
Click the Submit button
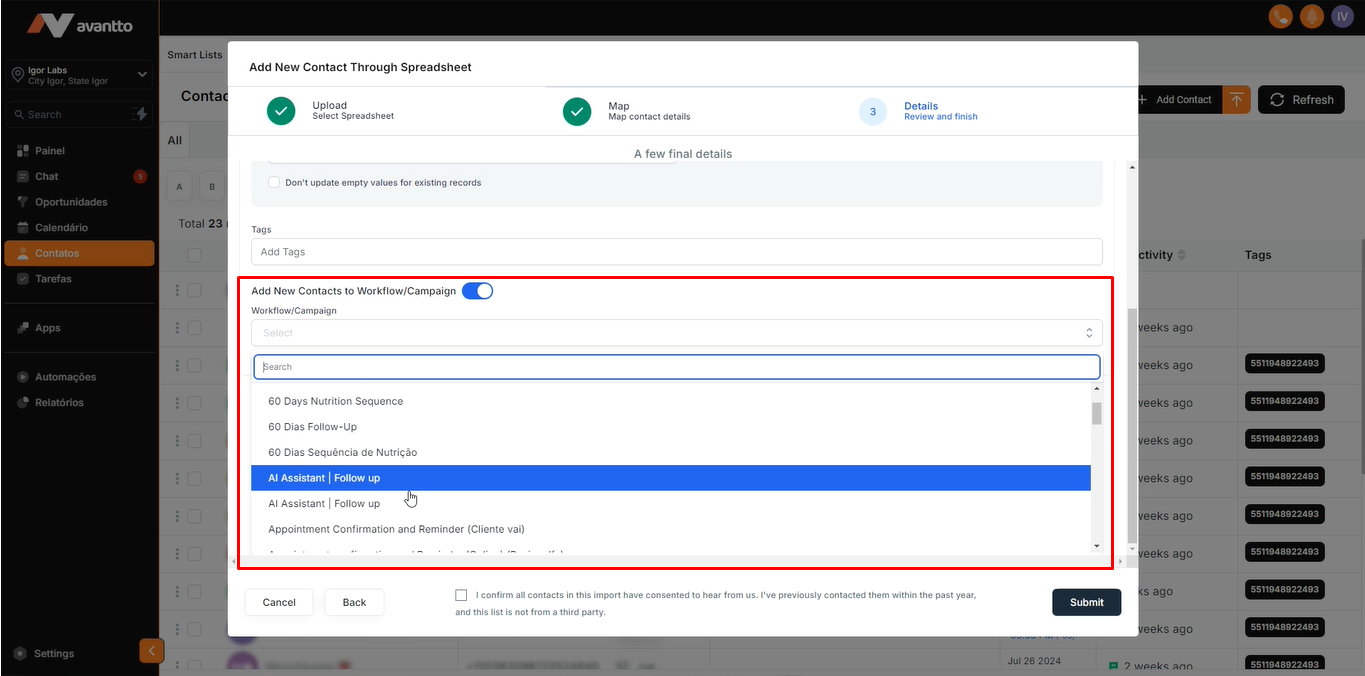[x=1086, y=602]
